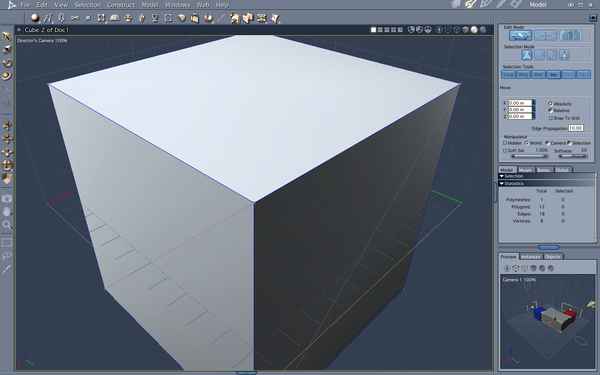Click the Z field stepper arrows
Viewport: 600px width, 375px height.
click(534, 116)
